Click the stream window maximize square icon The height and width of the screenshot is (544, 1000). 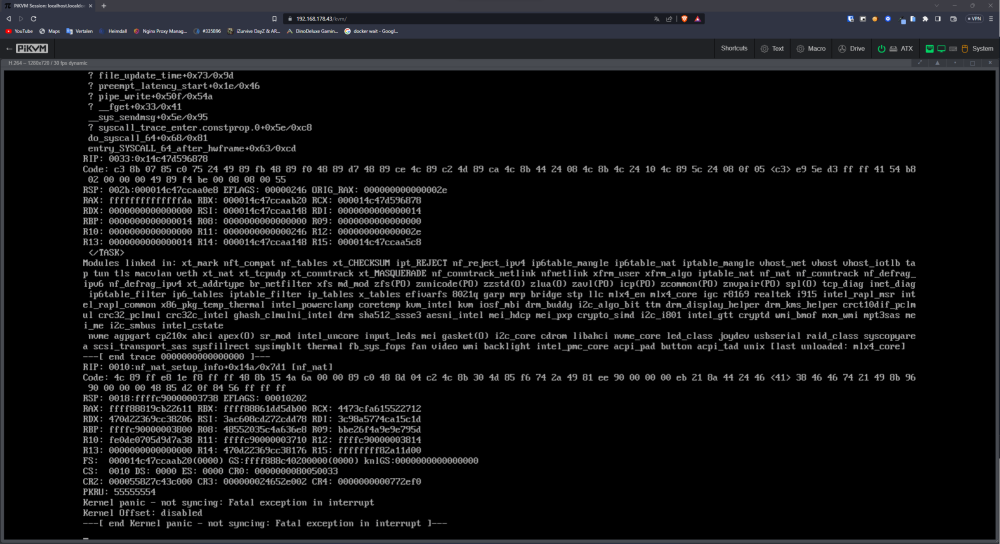(x=973, y=63)
